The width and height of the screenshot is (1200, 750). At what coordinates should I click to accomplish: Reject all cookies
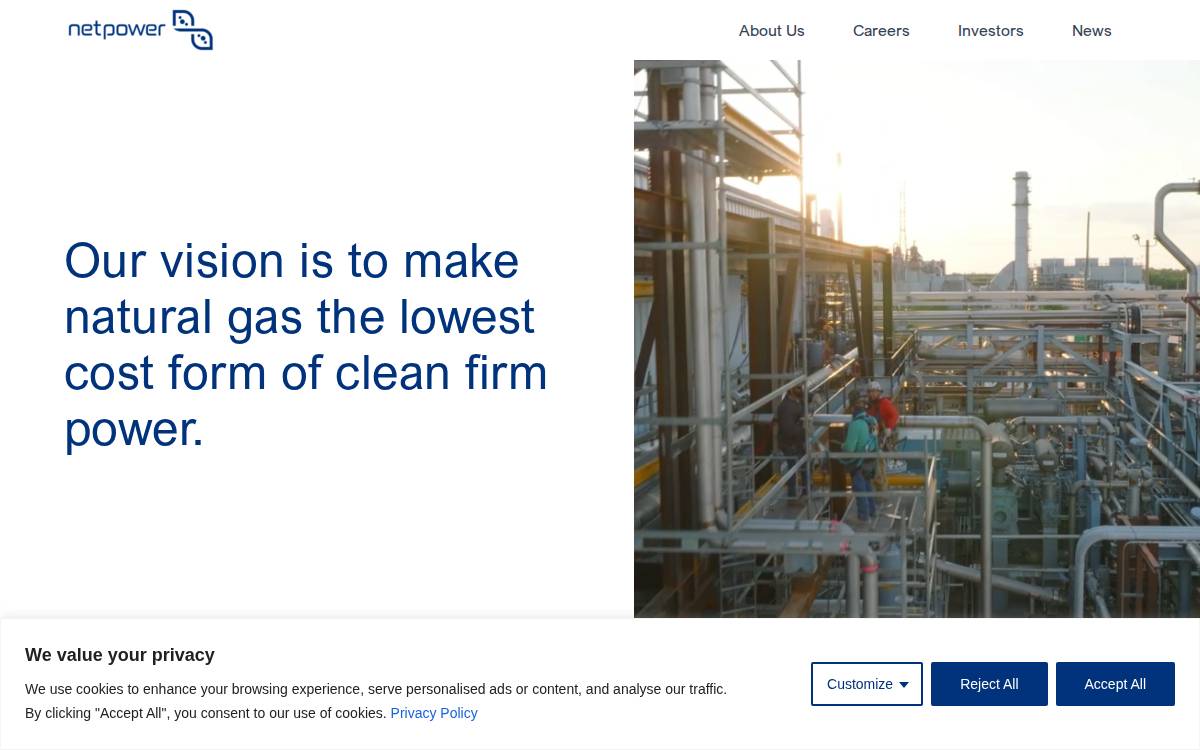pyautogui.click(x=989, y=684)
